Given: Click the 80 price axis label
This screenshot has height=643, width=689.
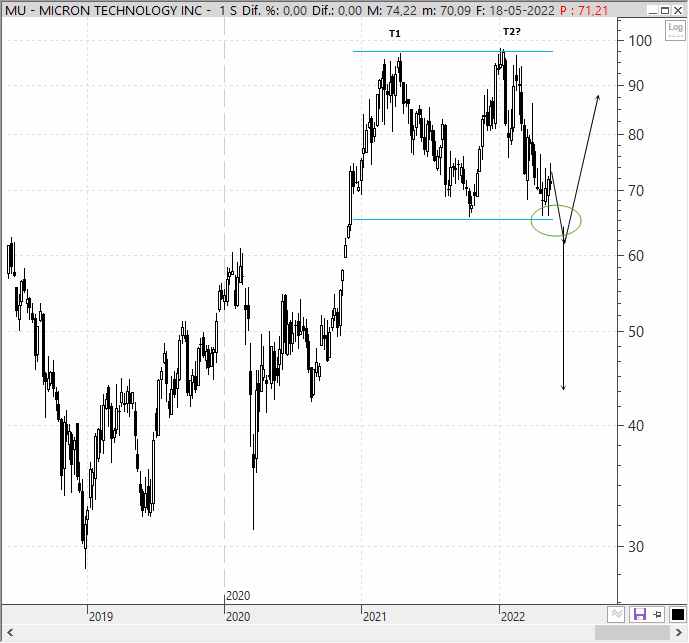Looking at the screenshot, I should click(636, 134).
